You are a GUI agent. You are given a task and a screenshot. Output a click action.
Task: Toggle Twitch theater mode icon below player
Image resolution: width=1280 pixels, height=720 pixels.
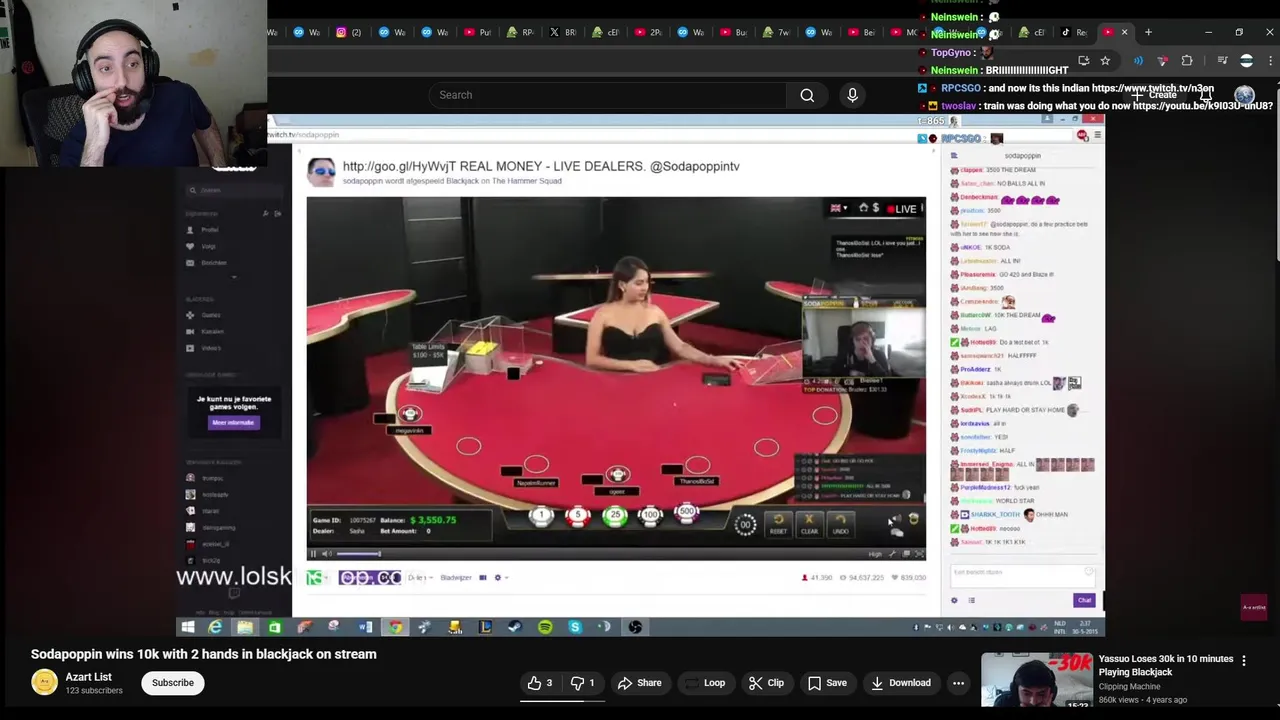click(483, 577)
